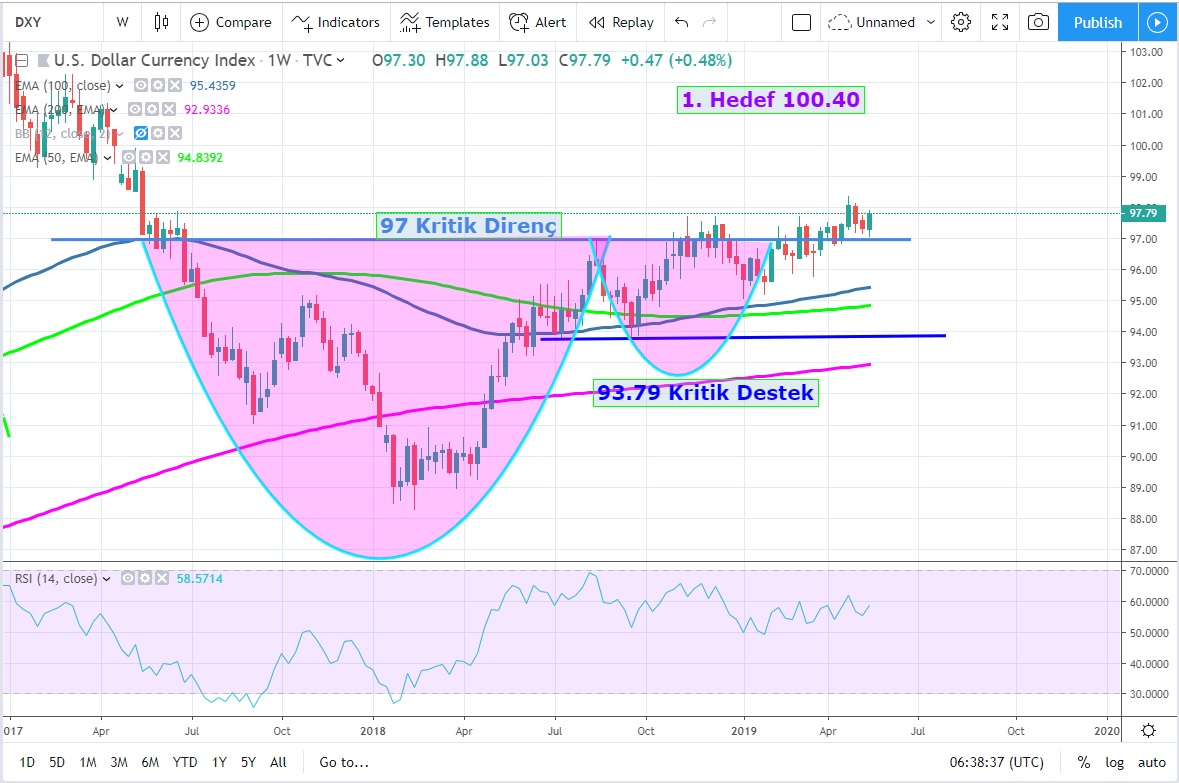The height and width of the screenshot is (783, 1179).
Task: Select the 1D time range
Action: 27,762
